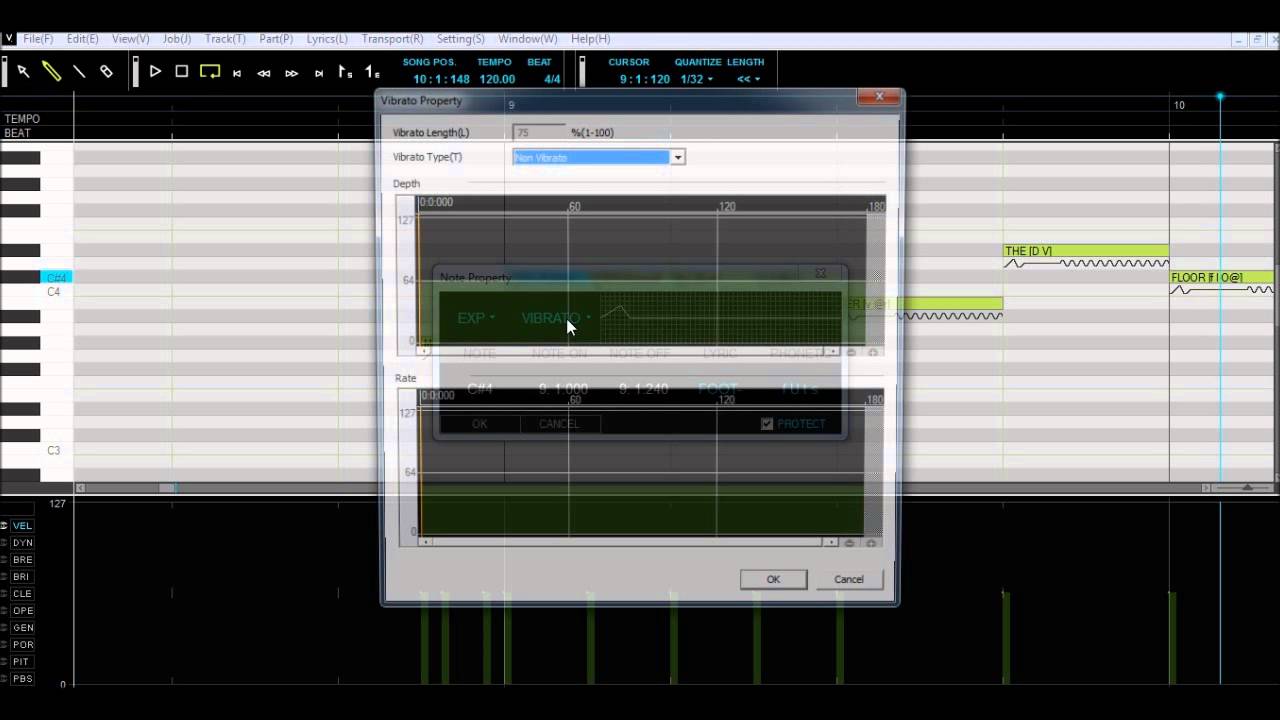Open the Job(J) menu
The image size is (1280, 720).
pos(177,39)
